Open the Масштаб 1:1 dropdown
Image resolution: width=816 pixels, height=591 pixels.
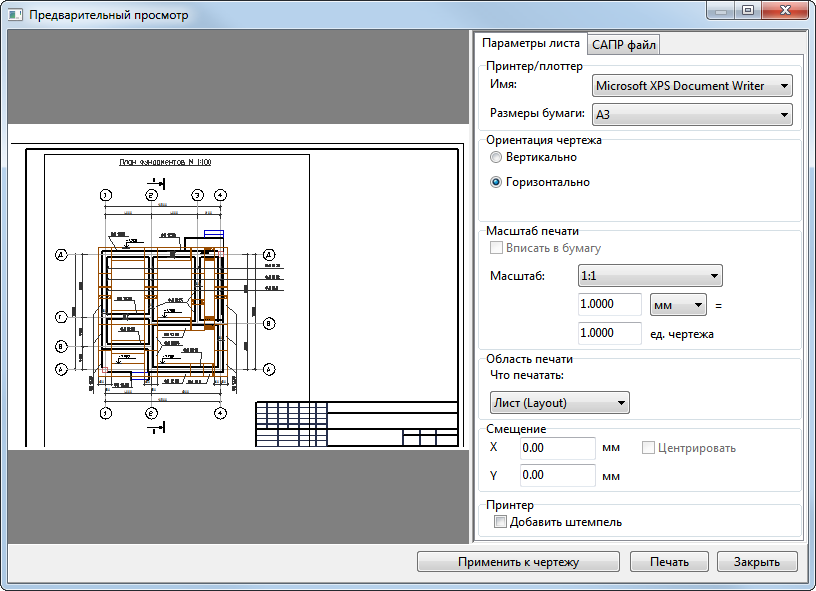650,276
